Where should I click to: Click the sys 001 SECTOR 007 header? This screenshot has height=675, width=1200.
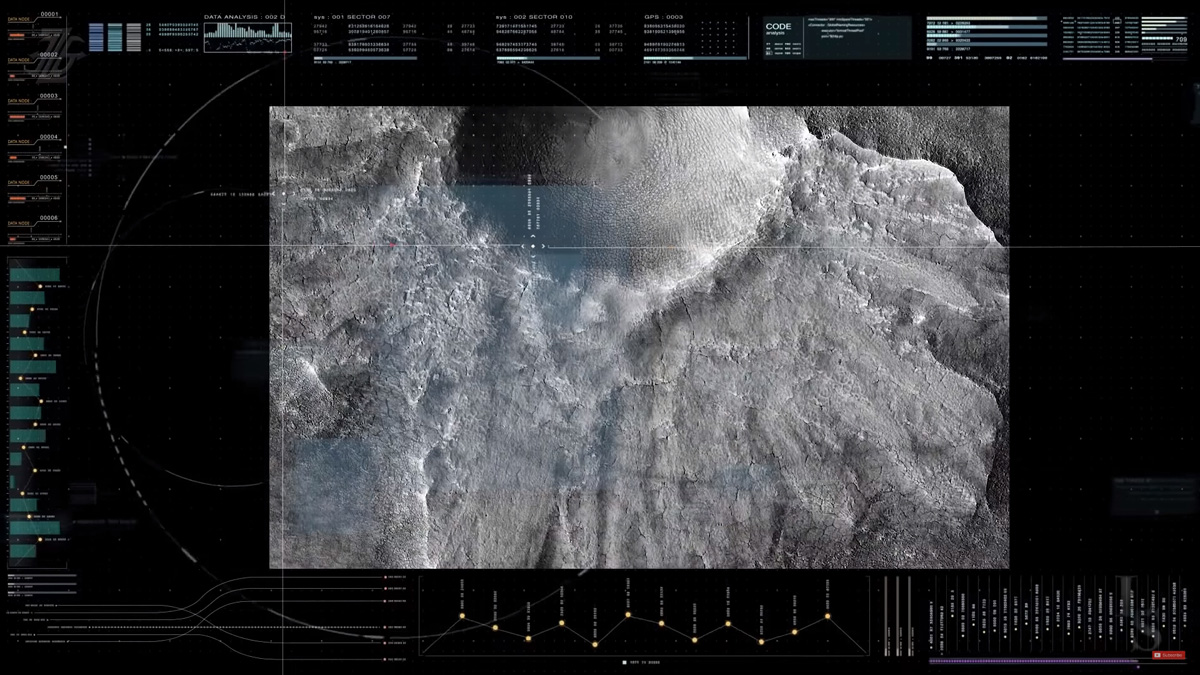click(352, 17)
